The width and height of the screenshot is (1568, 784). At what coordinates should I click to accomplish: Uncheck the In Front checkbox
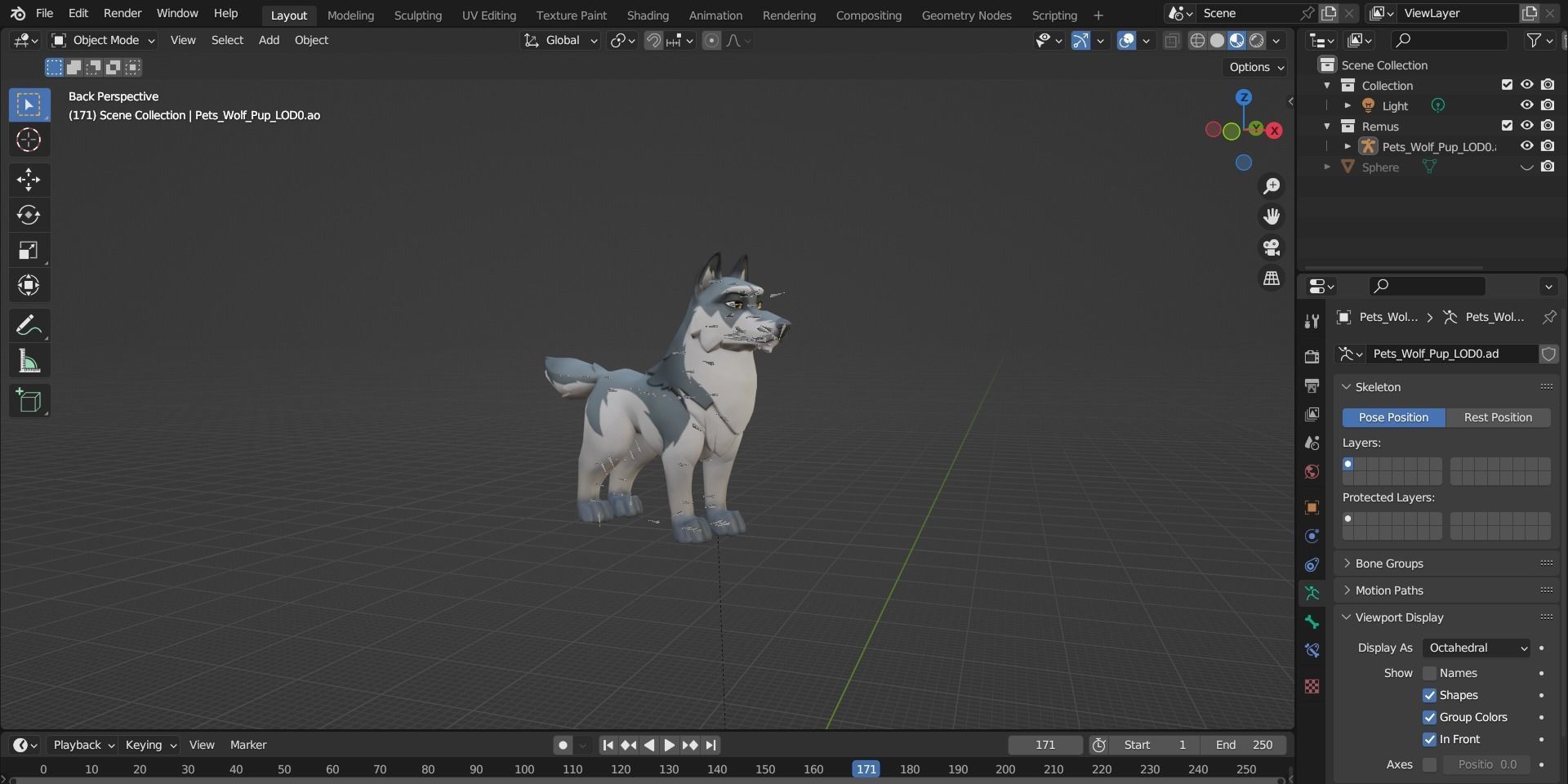point(1429,739)
